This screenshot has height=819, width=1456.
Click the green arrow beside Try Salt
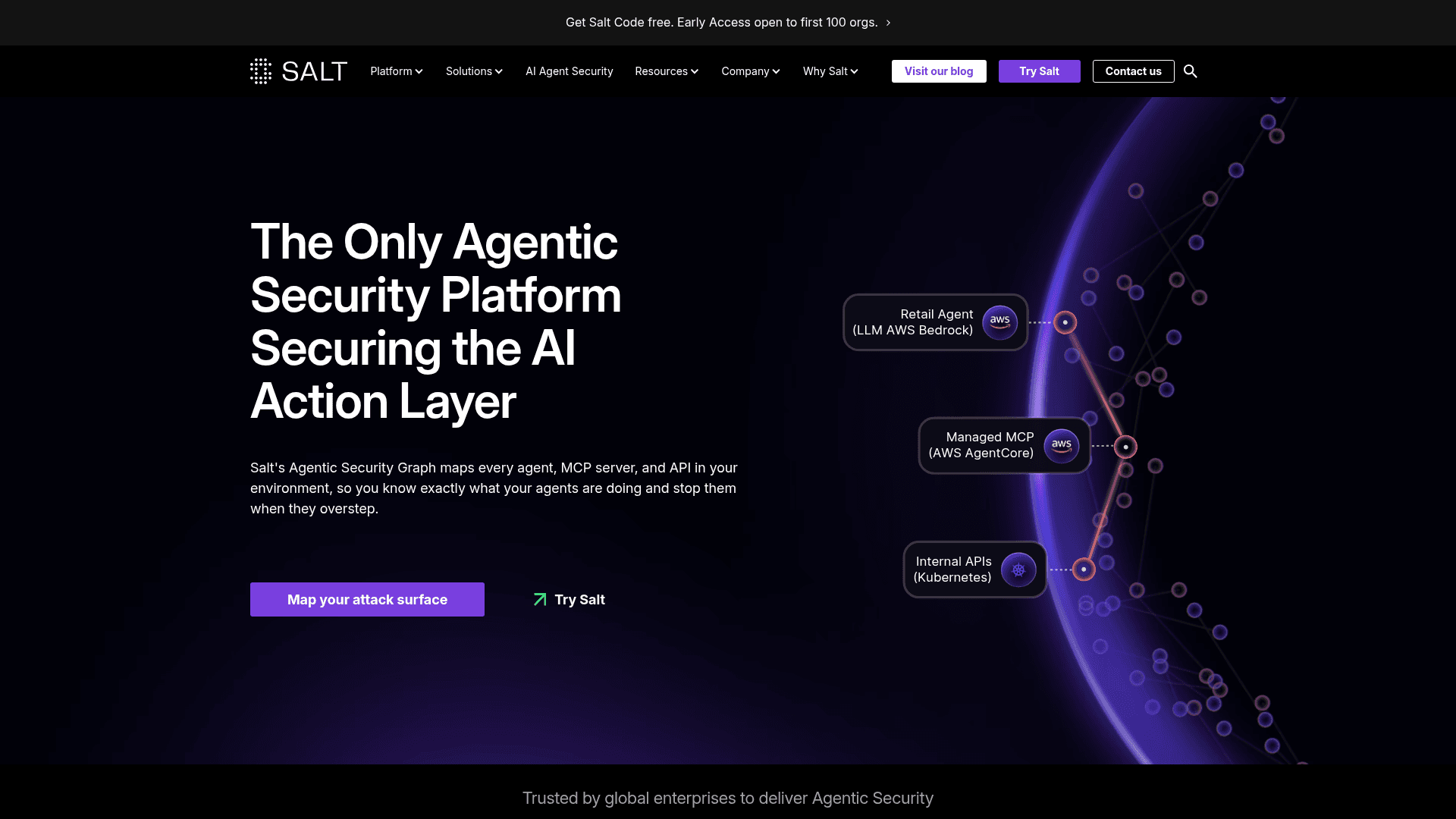(x=540, y=600)
